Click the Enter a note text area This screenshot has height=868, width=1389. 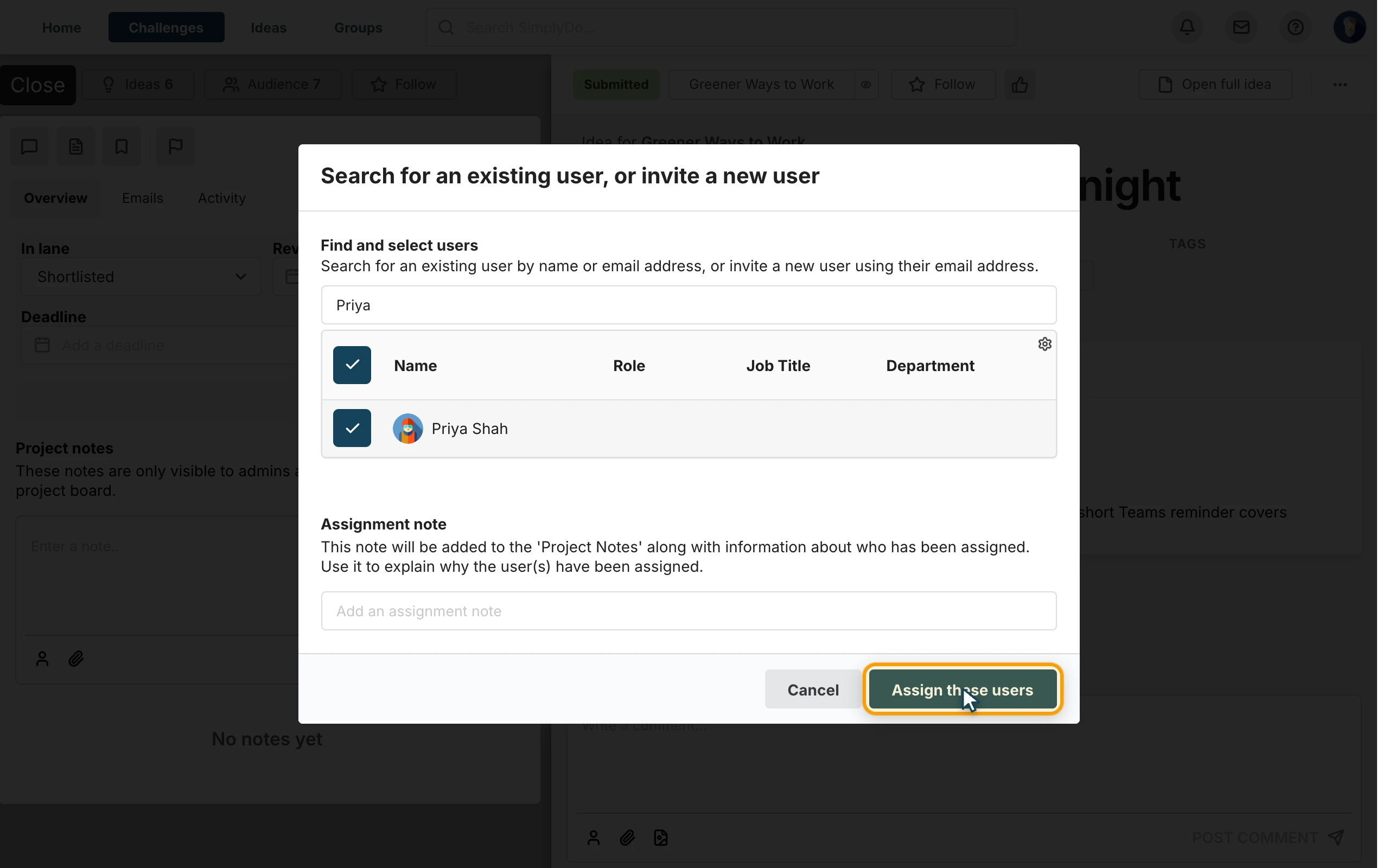(158, 576)
